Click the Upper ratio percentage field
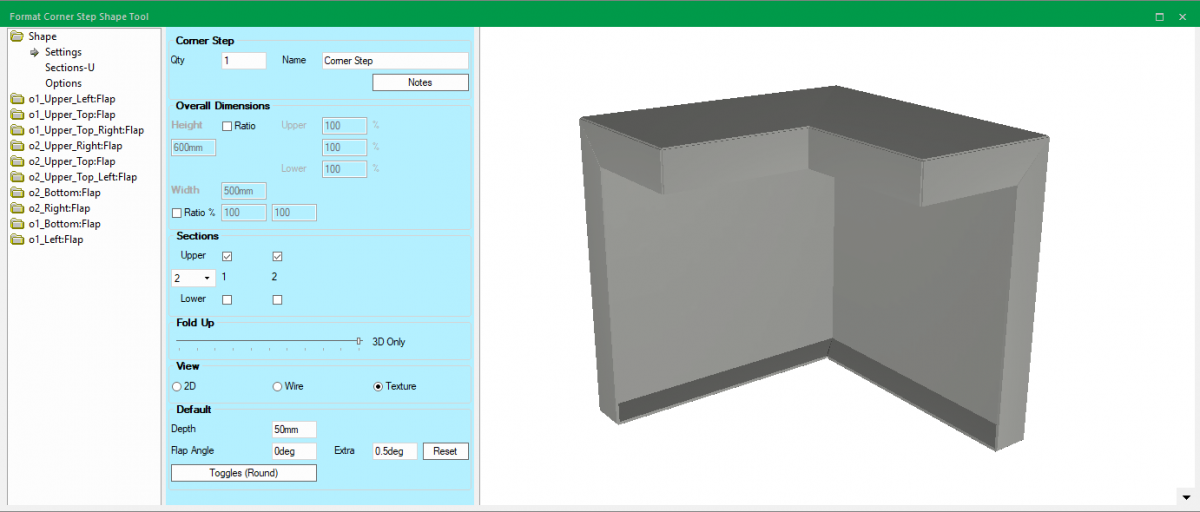Screen dimensions: 1200x512 coord(344,126)
